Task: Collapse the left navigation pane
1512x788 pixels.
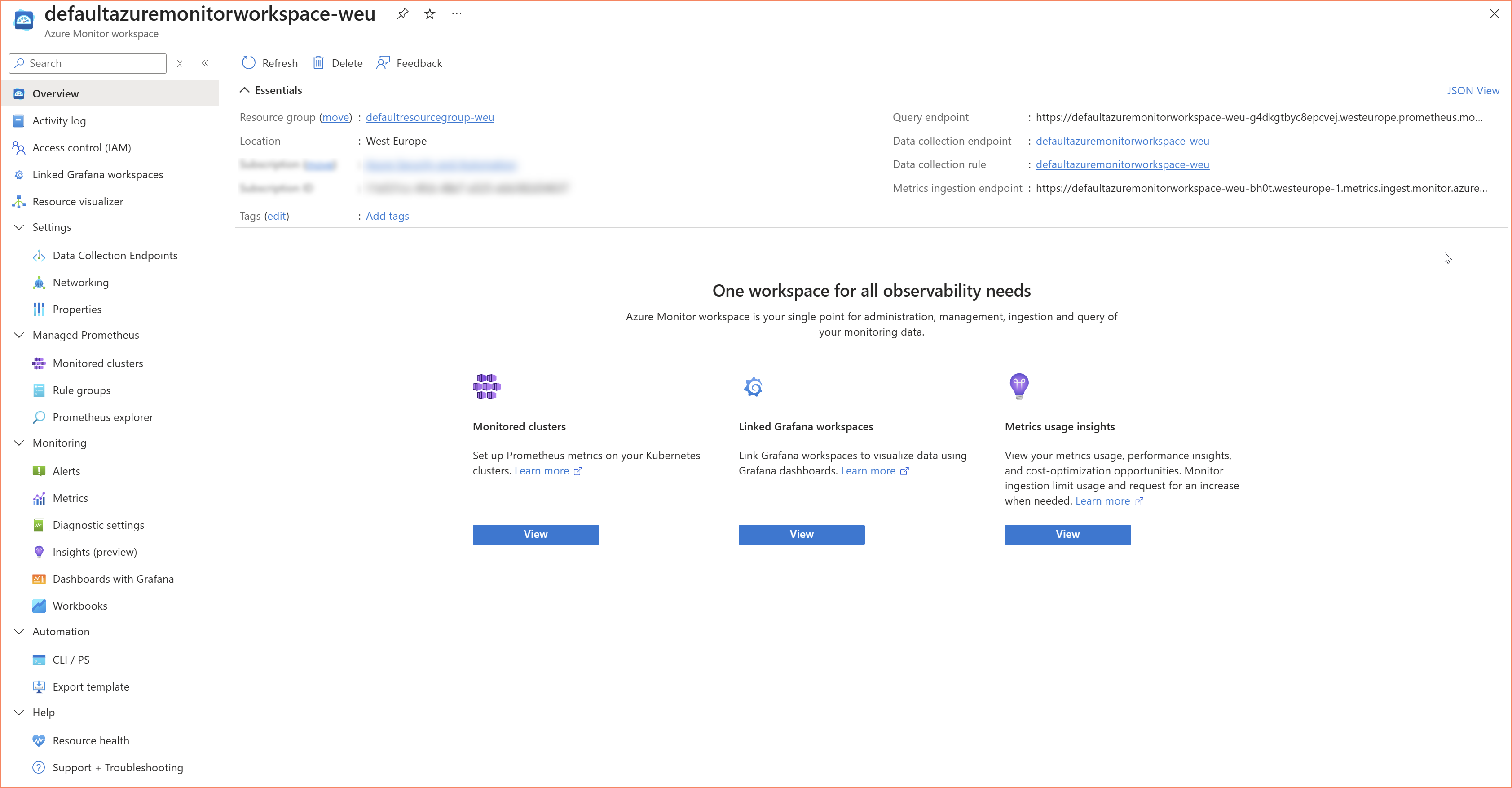Action: click(x=205, y=63)
